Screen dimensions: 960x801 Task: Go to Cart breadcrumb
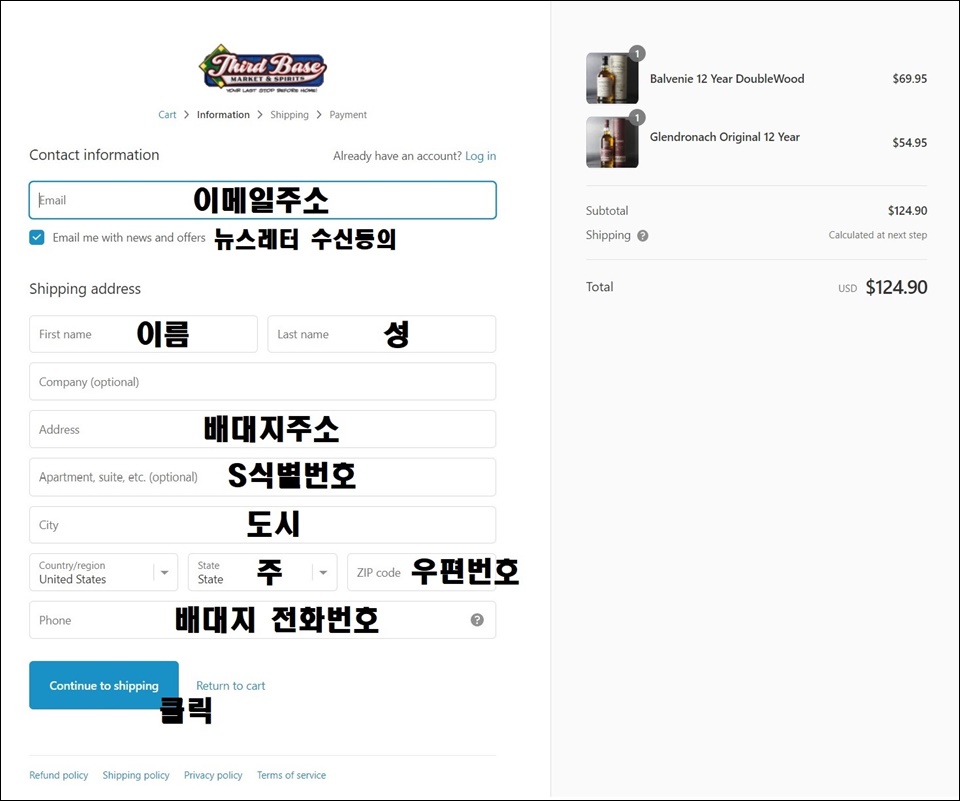click(x=167, y=115)
